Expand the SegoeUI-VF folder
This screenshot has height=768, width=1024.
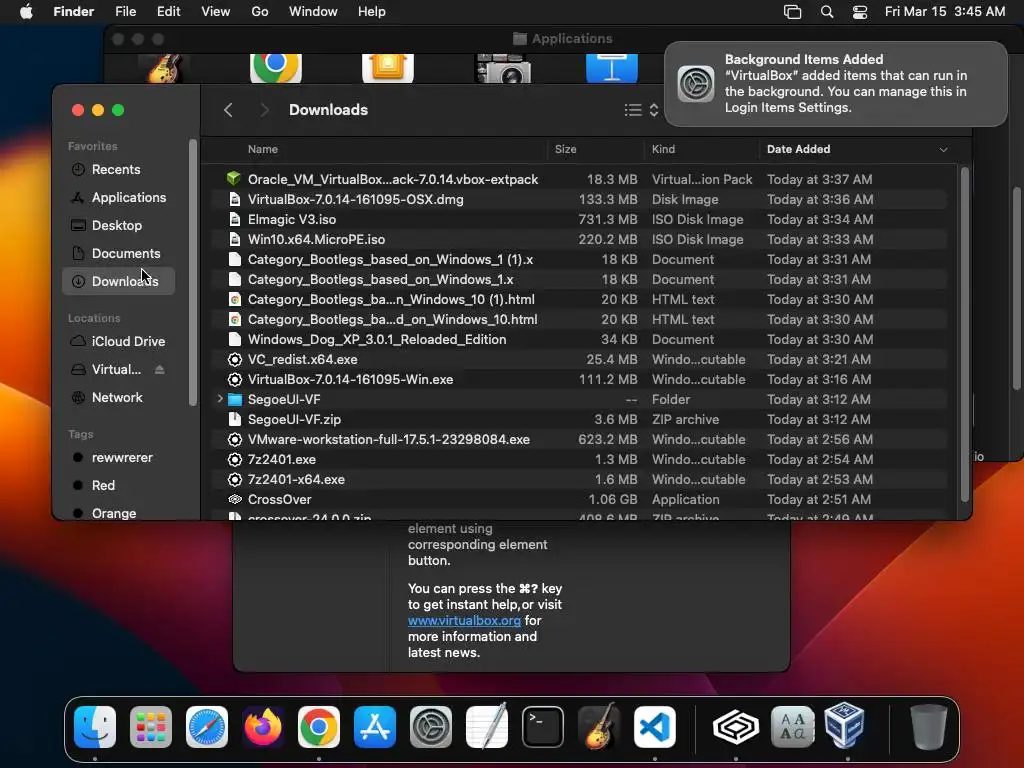pyautogui.click(x=220, y=399)
